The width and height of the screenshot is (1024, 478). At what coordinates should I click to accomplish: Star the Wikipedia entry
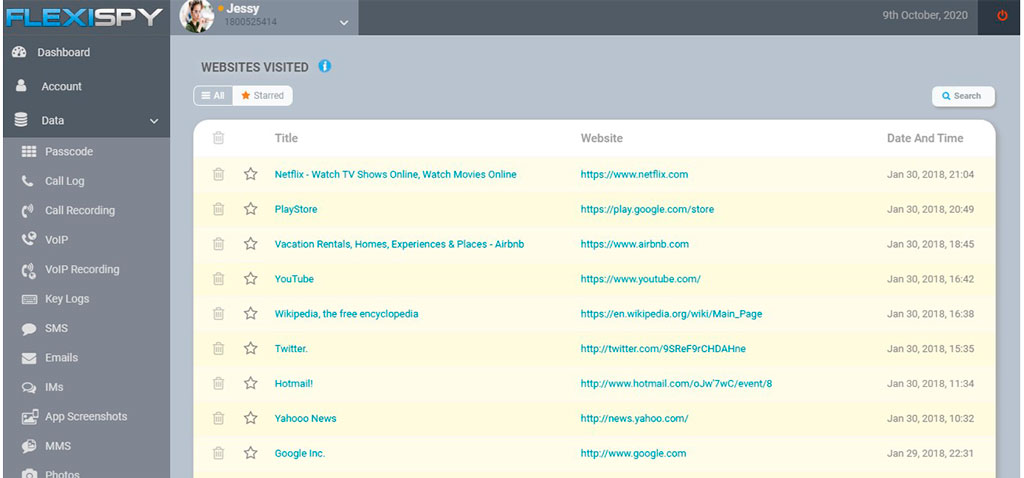251,313
